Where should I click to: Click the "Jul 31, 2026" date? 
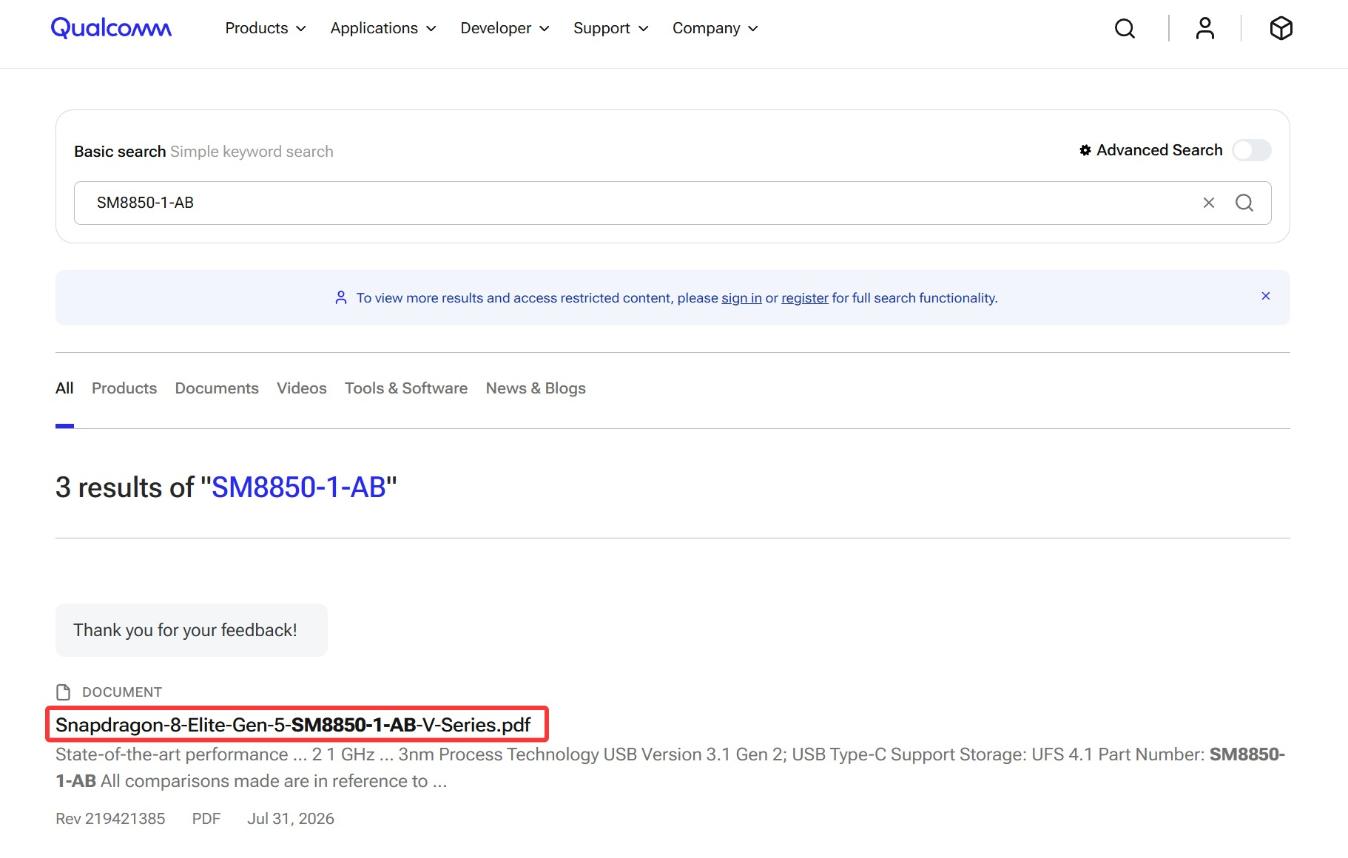coord(291,819)
